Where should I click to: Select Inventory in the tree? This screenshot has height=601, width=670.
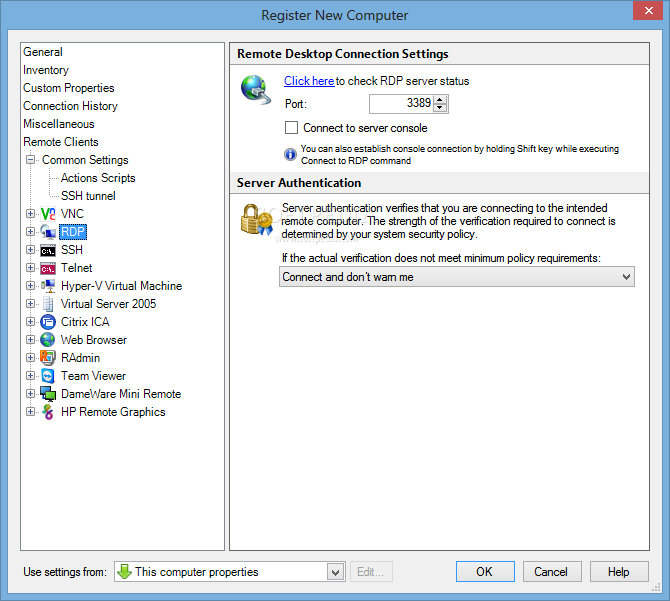tap(46, 70)
